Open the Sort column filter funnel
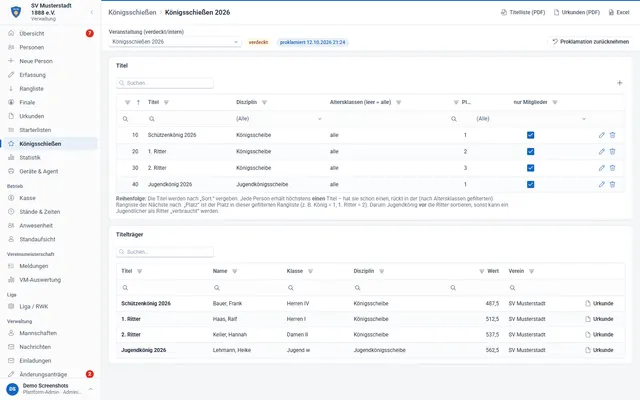Screen dimensions: 640x400 [127, 102]
